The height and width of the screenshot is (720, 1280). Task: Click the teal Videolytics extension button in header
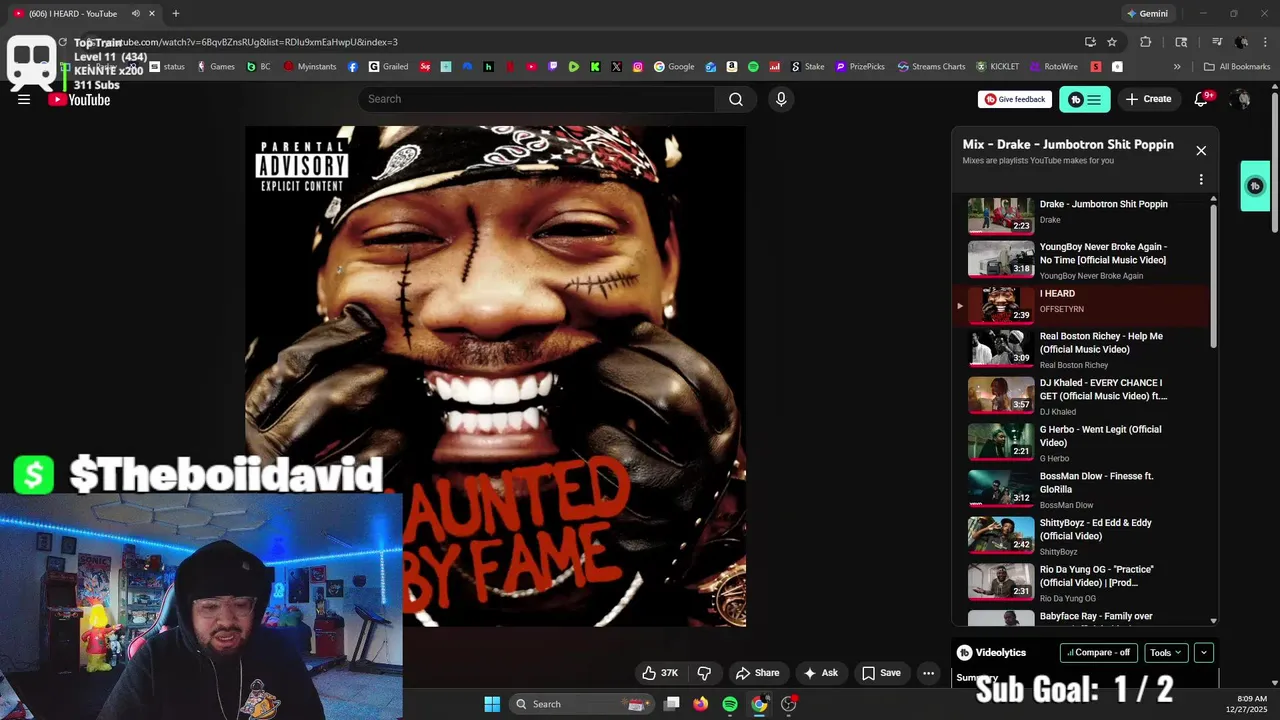[1084, 99]
